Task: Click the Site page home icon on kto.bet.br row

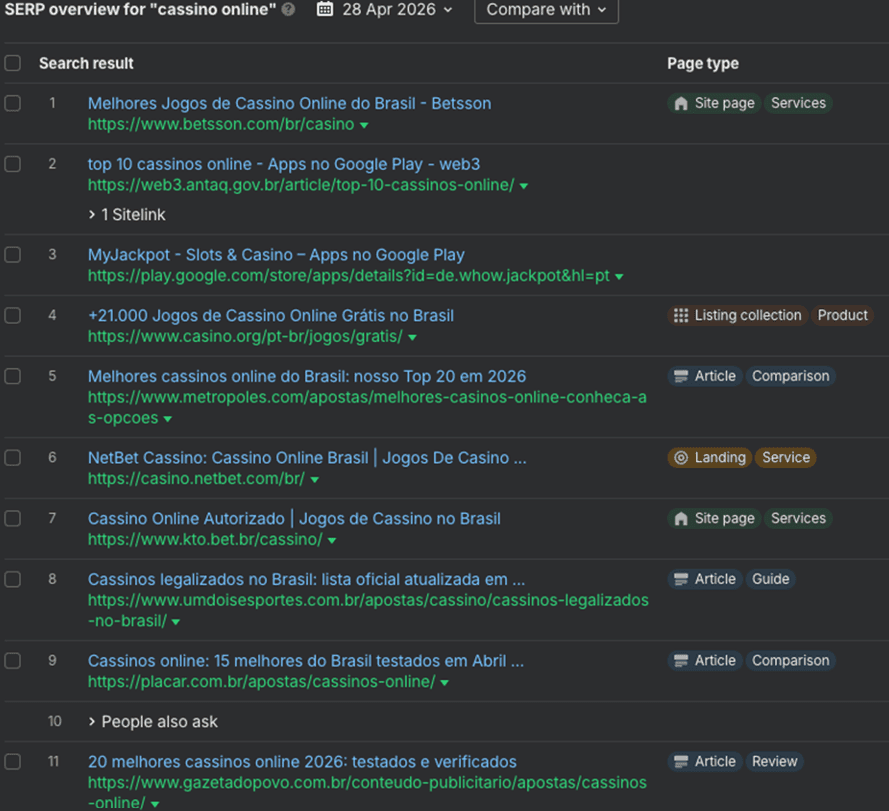Action: pyautogui.click(x=681, y=518)
